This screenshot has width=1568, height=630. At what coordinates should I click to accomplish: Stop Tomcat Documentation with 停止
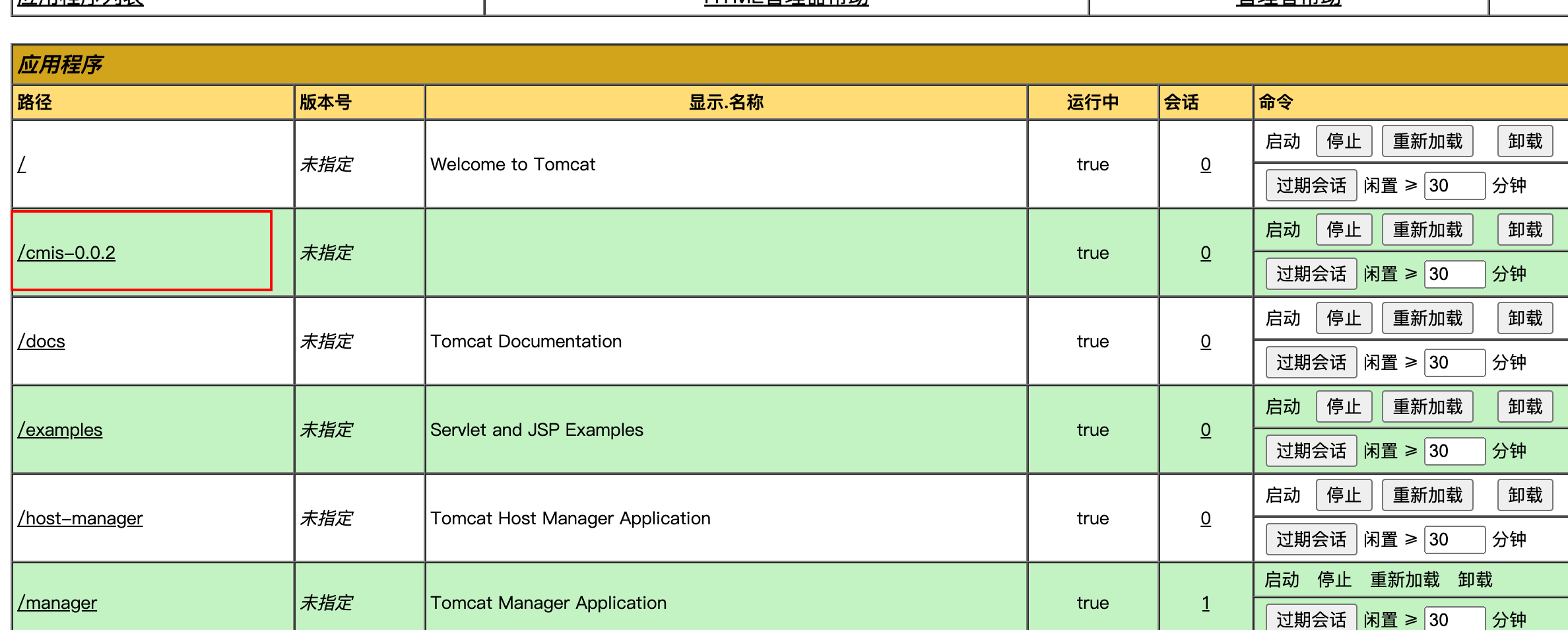pos(1344,318)
